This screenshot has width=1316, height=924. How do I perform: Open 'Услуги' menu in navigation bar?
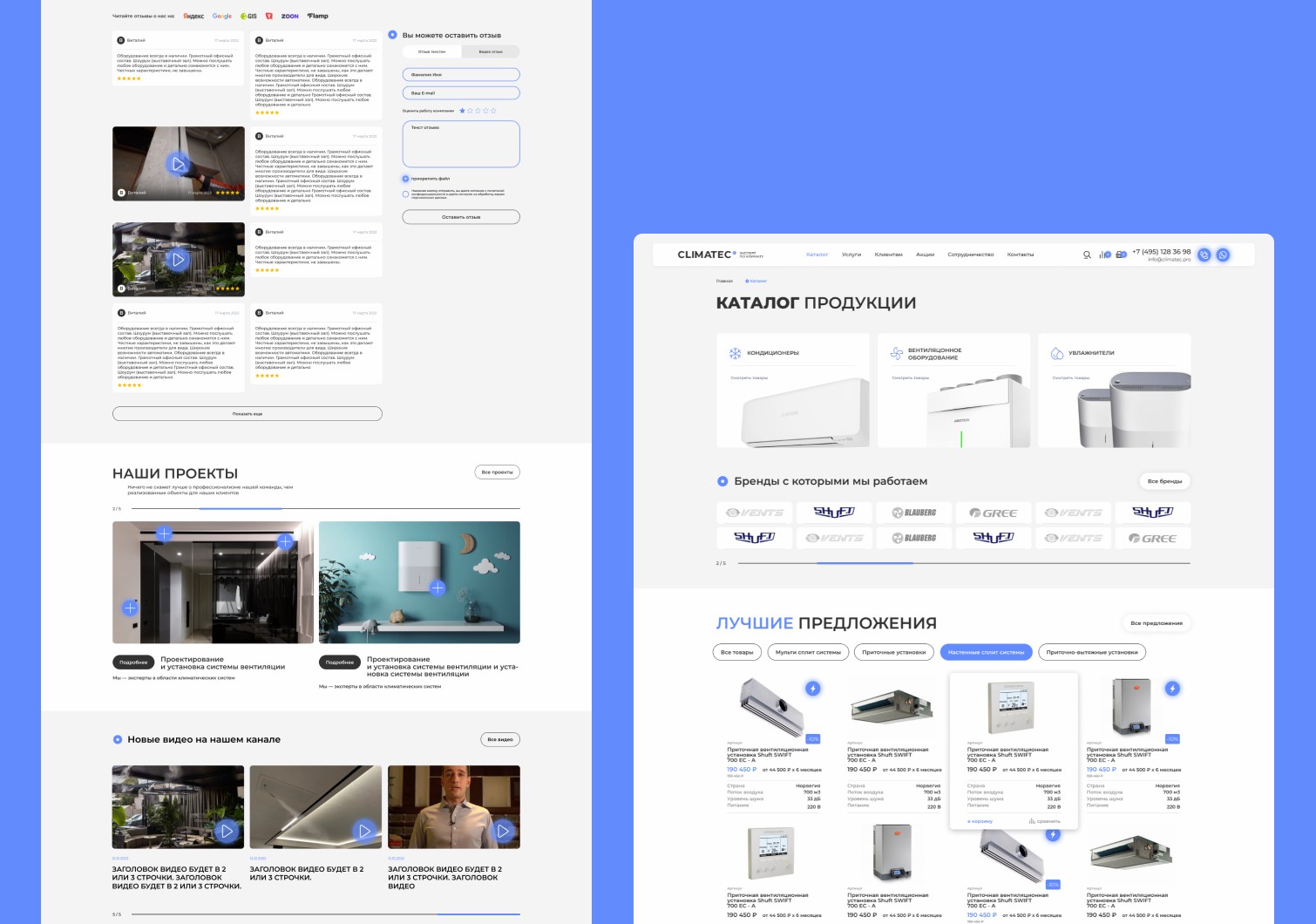[x=851, y=255]
